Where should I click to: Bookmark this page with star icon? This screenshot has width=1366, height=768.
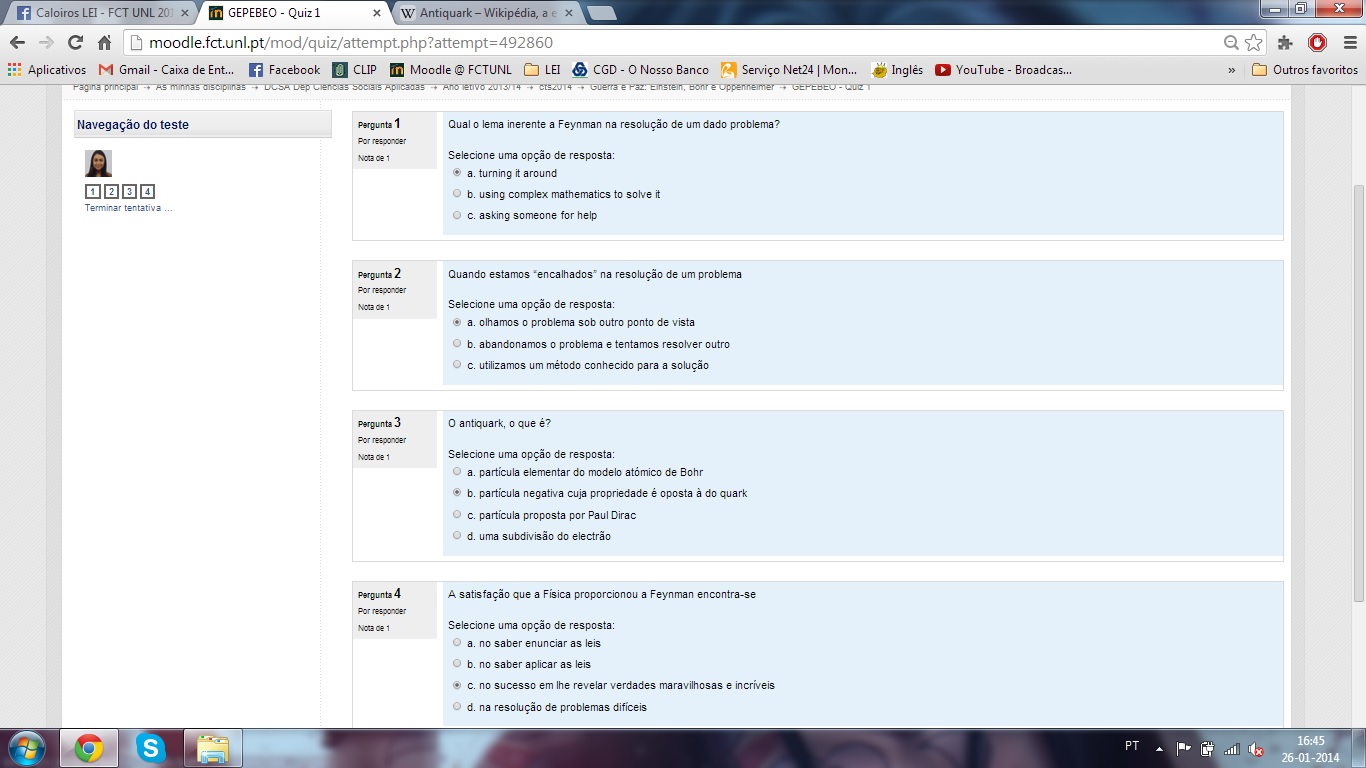[x=1253, y=43]
